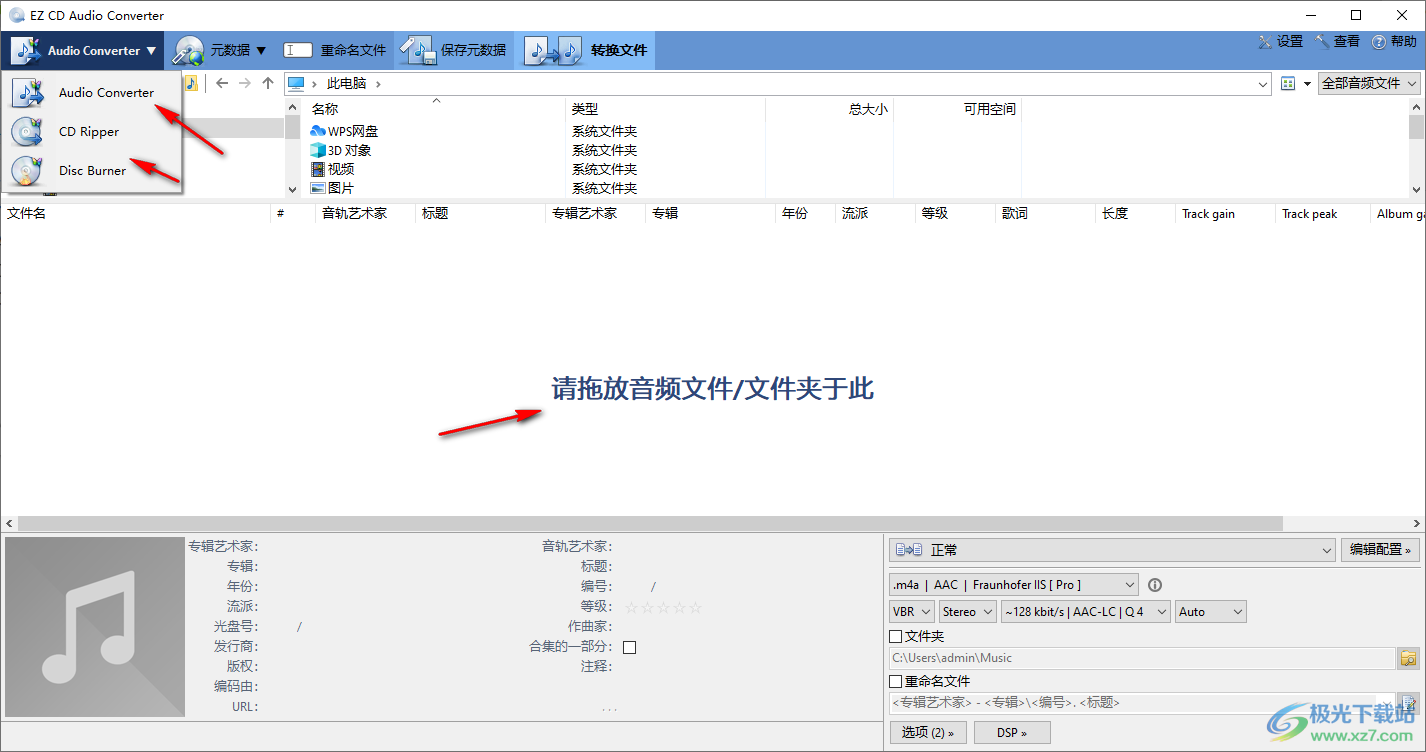Click the music folder icon beside navigation arrows

(192, 83)
